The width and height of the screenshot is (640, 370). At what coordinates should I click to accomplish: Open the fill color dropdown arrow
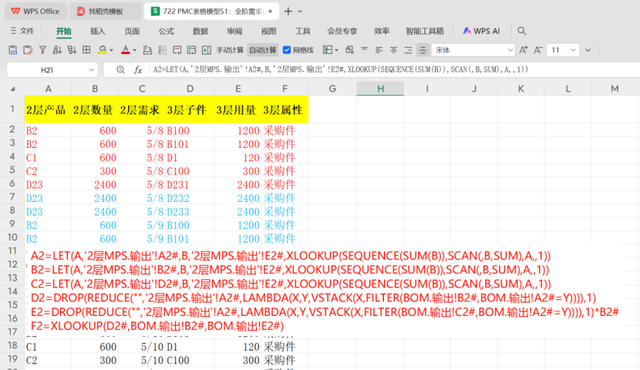click(111, 50)
